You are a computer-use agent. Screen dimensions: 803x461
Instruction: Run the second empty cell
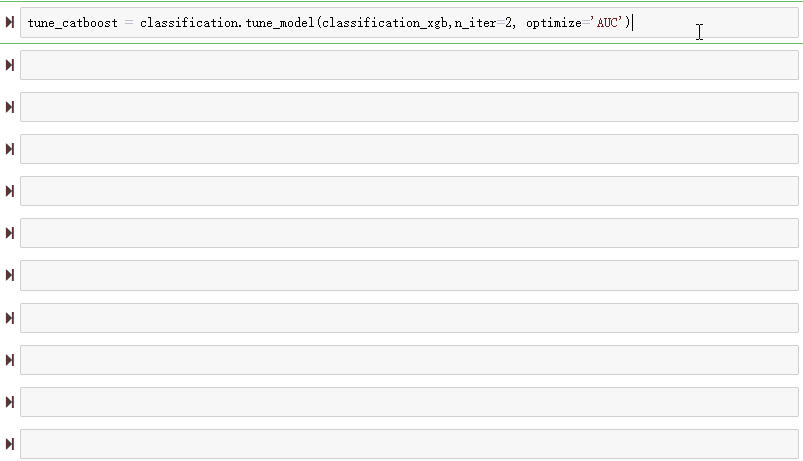[x=9, y=107]
